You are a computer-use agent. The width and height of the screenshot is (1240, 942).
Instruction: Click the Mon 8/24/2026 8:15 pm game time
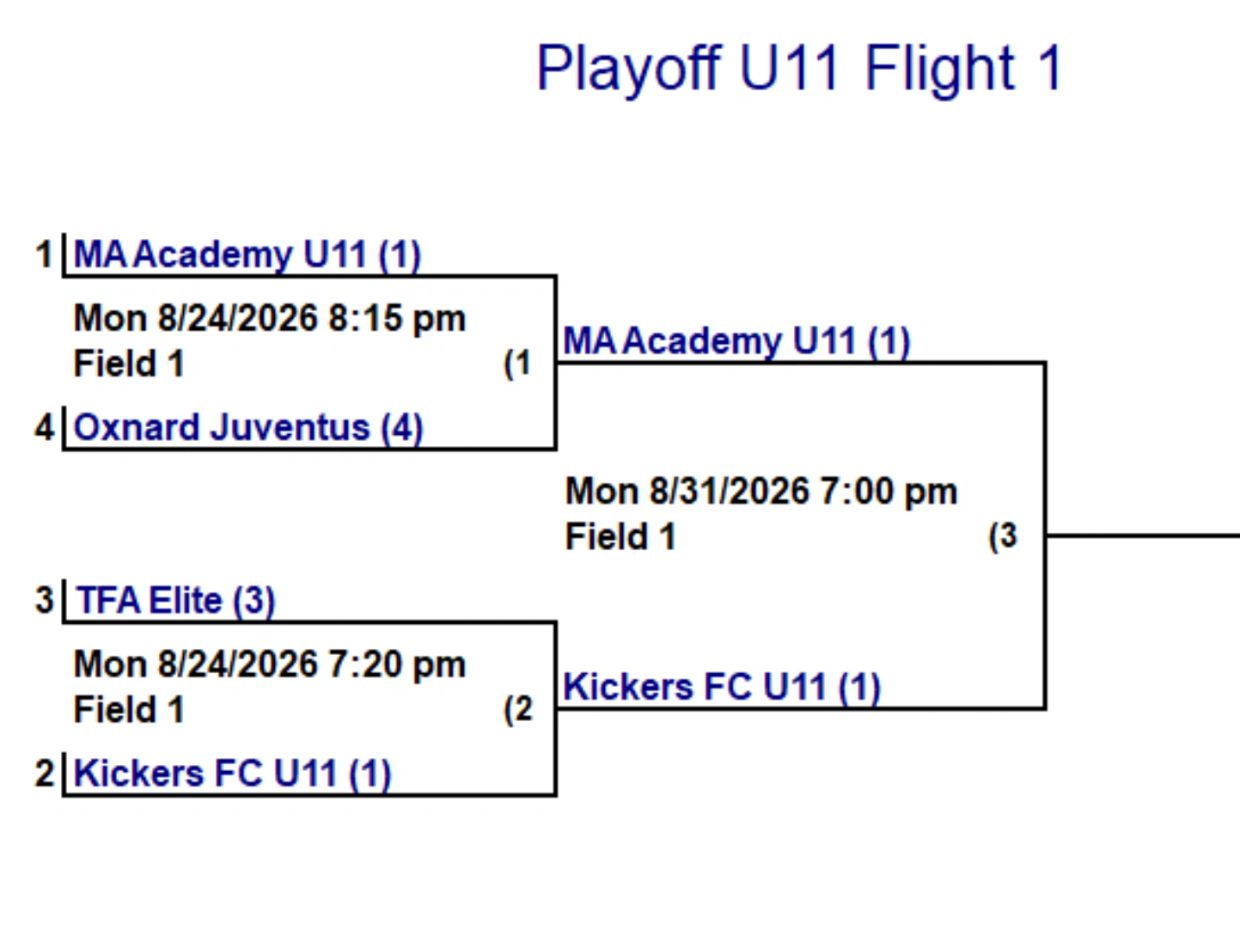click(x=270, y=319)
